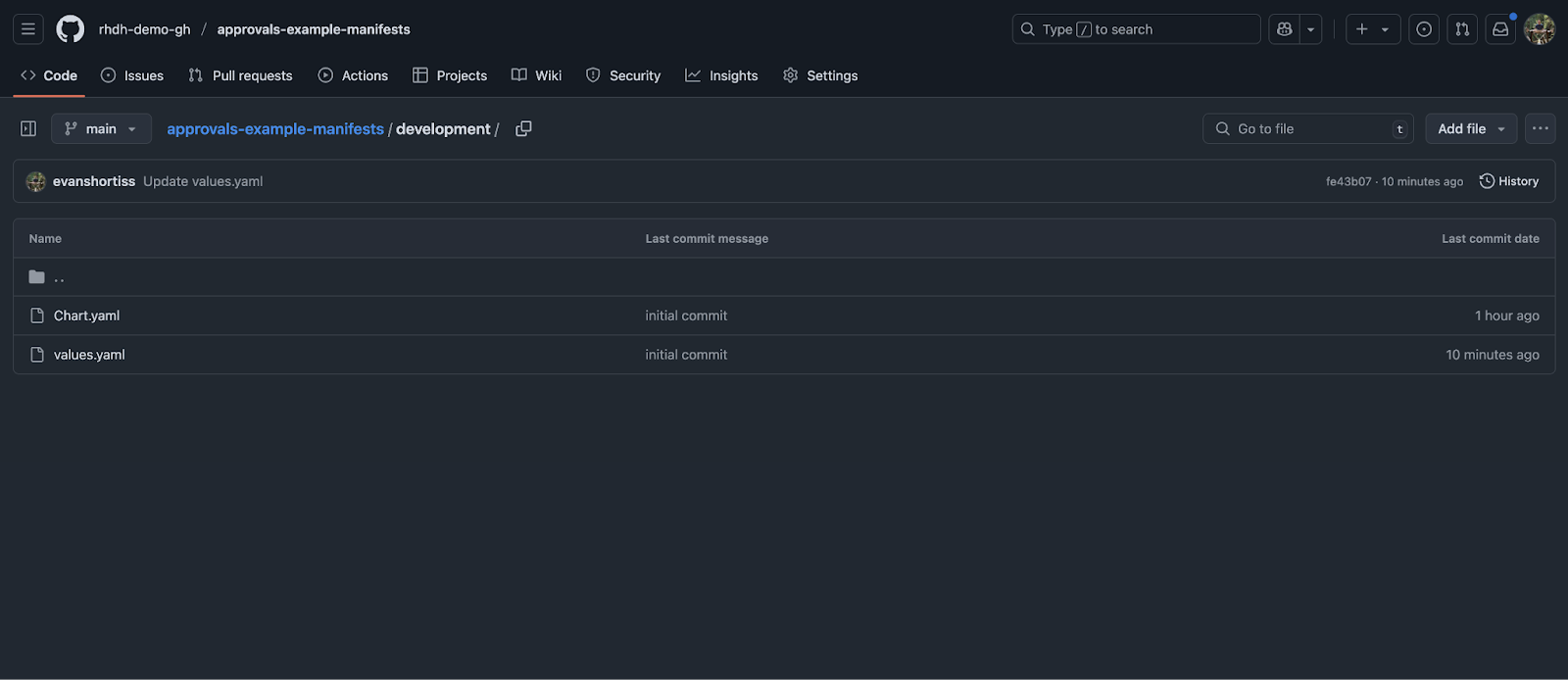View commit History

coord(1509,181)
